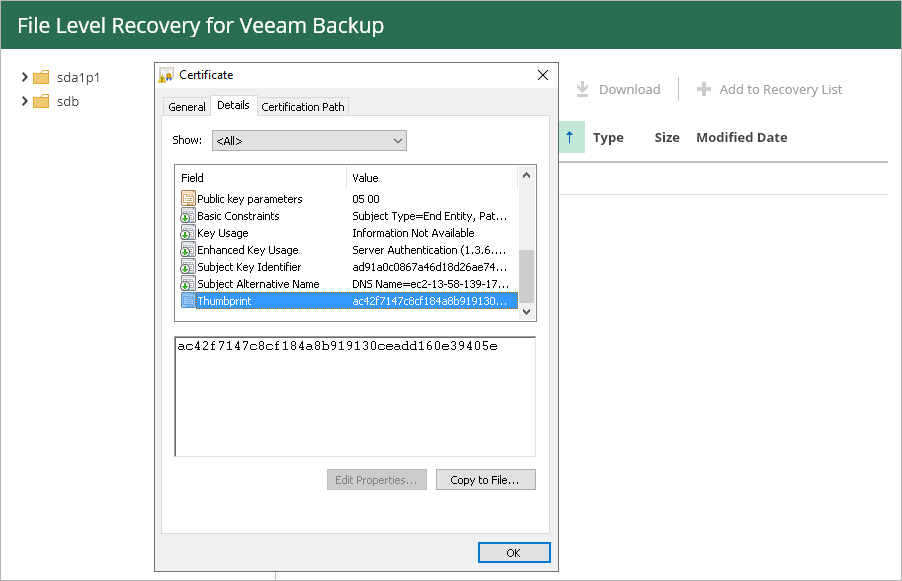902x581 pixels.
Task: Click the certificate field list scrollbar
Action: pos(526,275)
